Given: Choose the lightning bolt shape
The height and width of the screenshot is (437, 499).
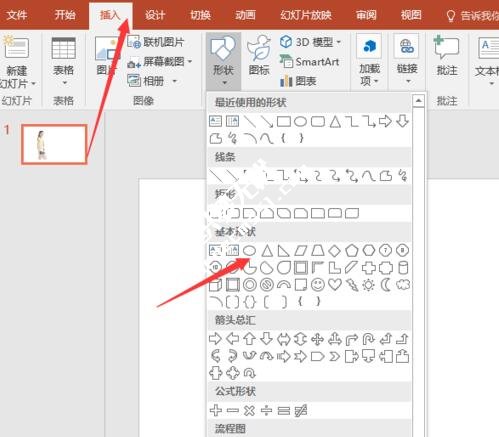Looking at the screenshot, I should click(352, 285).
